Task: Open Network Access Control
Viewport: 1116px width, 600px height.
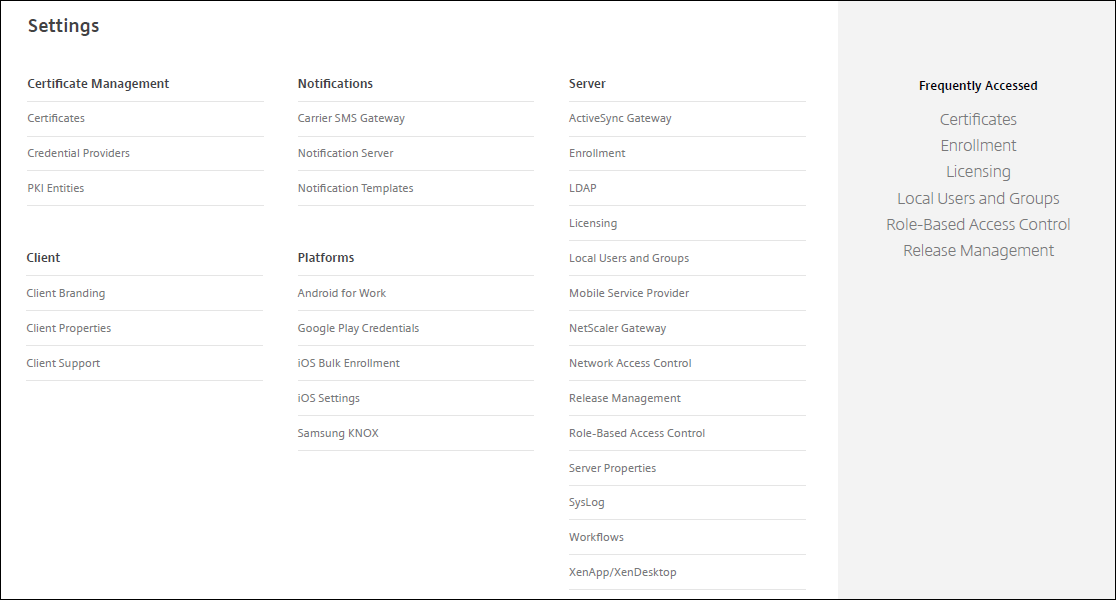Action: 630,363
